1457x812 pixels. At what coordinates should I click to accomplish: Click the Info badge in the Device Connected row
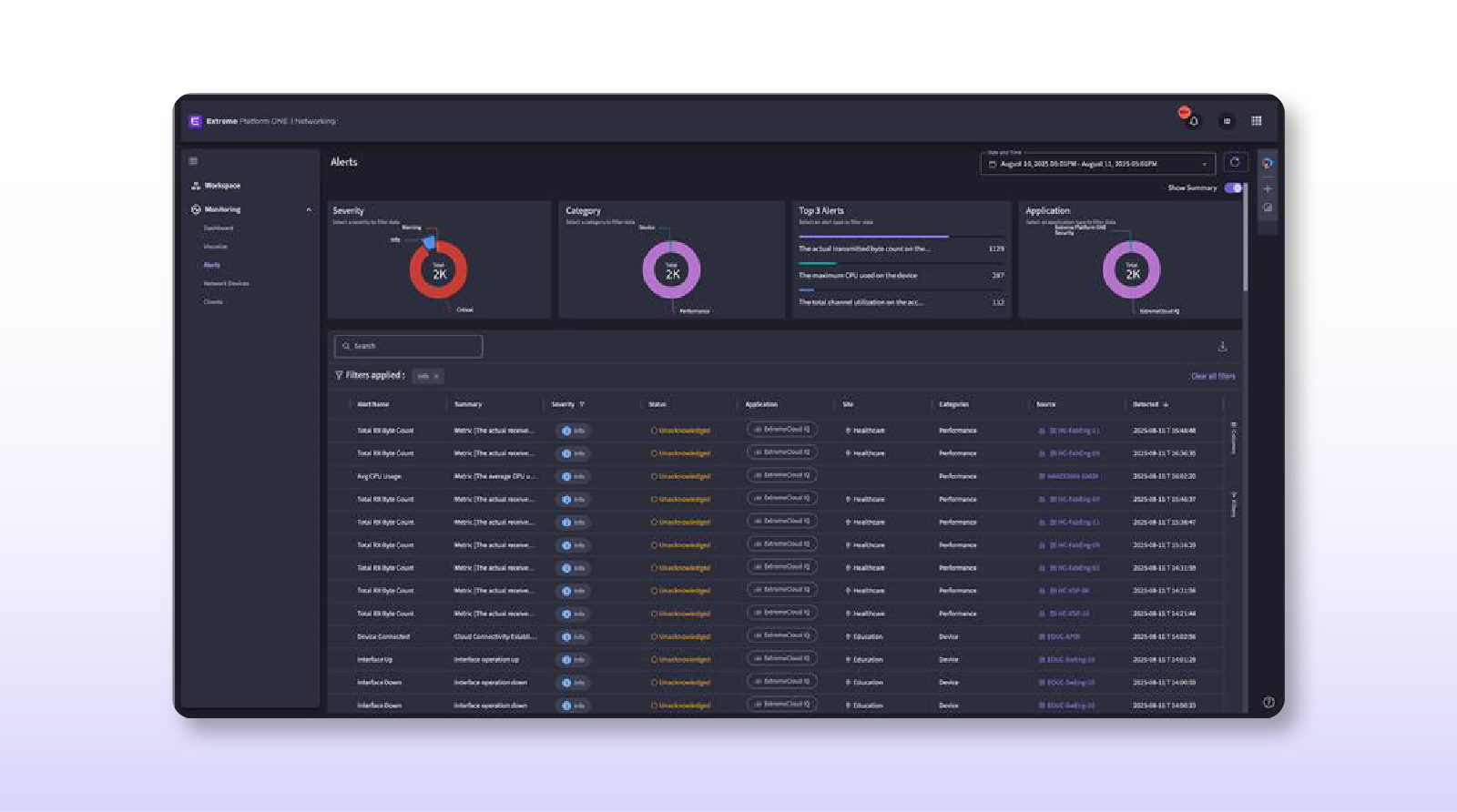click(573, 636)
